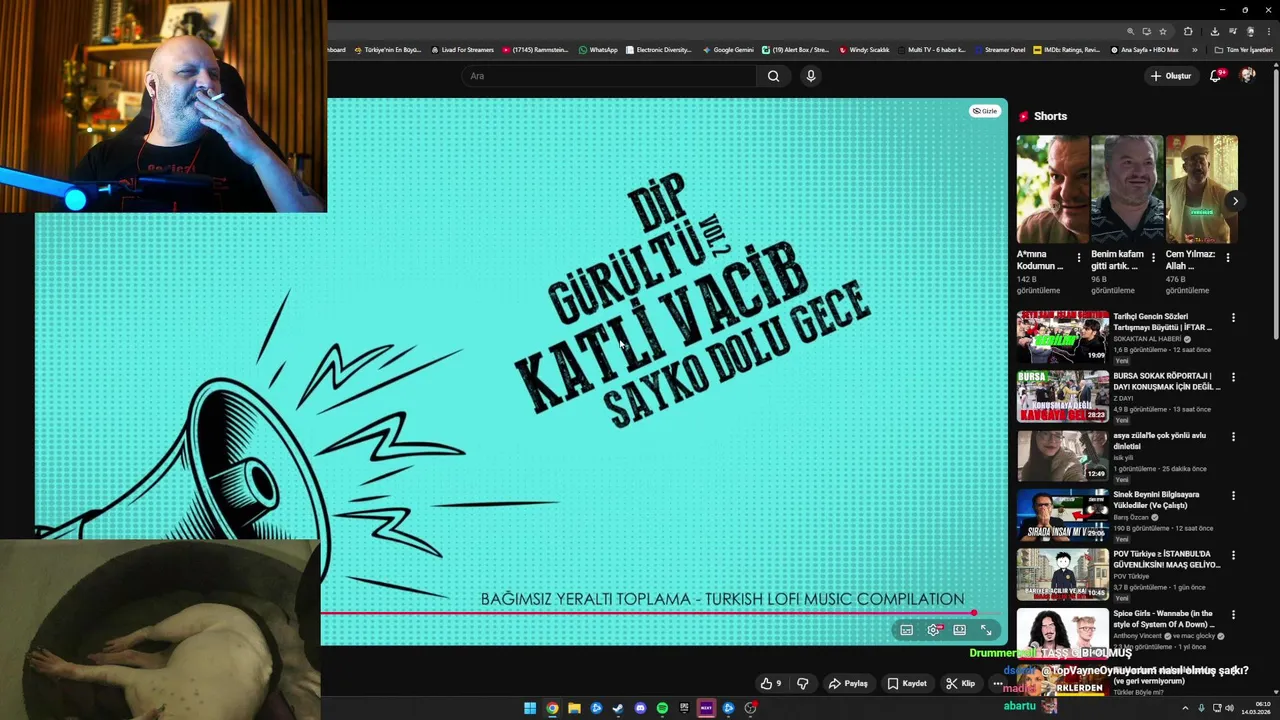Open Steam from the taskbar

(618, 708)
